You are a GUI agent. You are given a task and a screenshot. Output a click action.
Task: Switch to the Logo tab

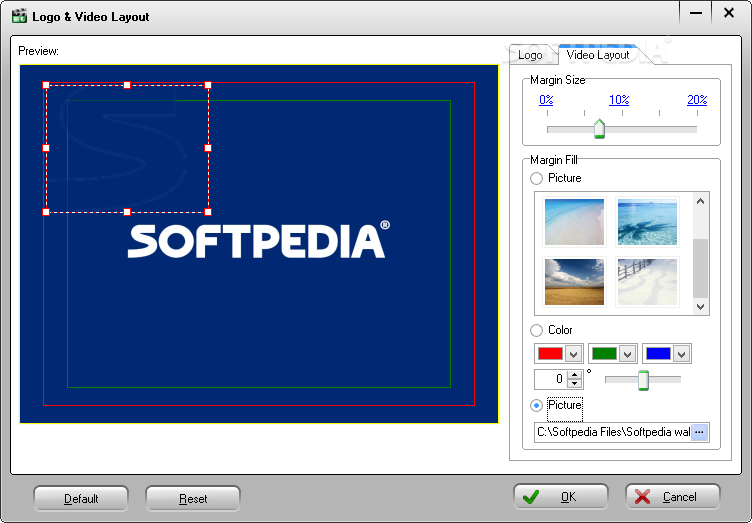tap(530, 55)
